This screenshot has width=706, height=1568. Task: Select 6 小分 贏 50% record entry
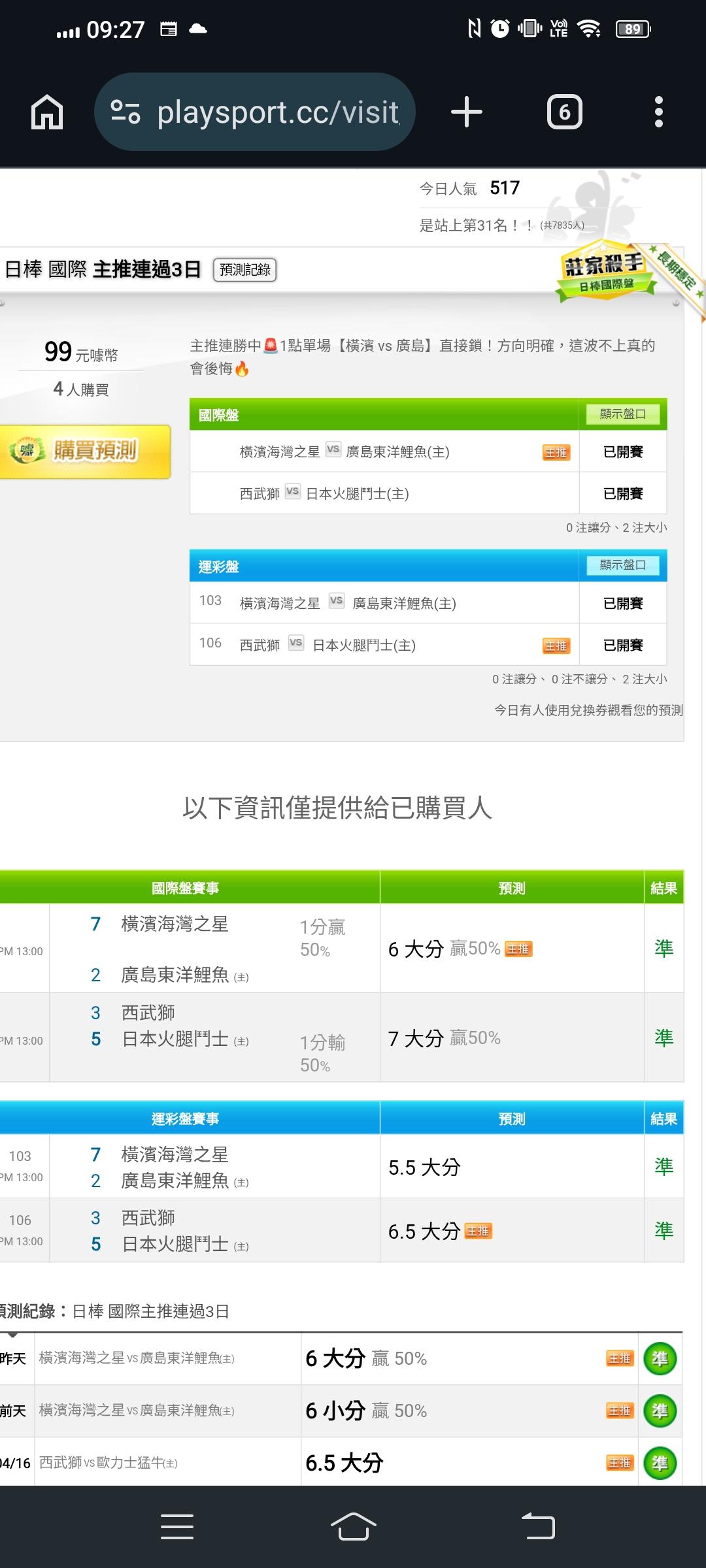tap(366, 1411)
